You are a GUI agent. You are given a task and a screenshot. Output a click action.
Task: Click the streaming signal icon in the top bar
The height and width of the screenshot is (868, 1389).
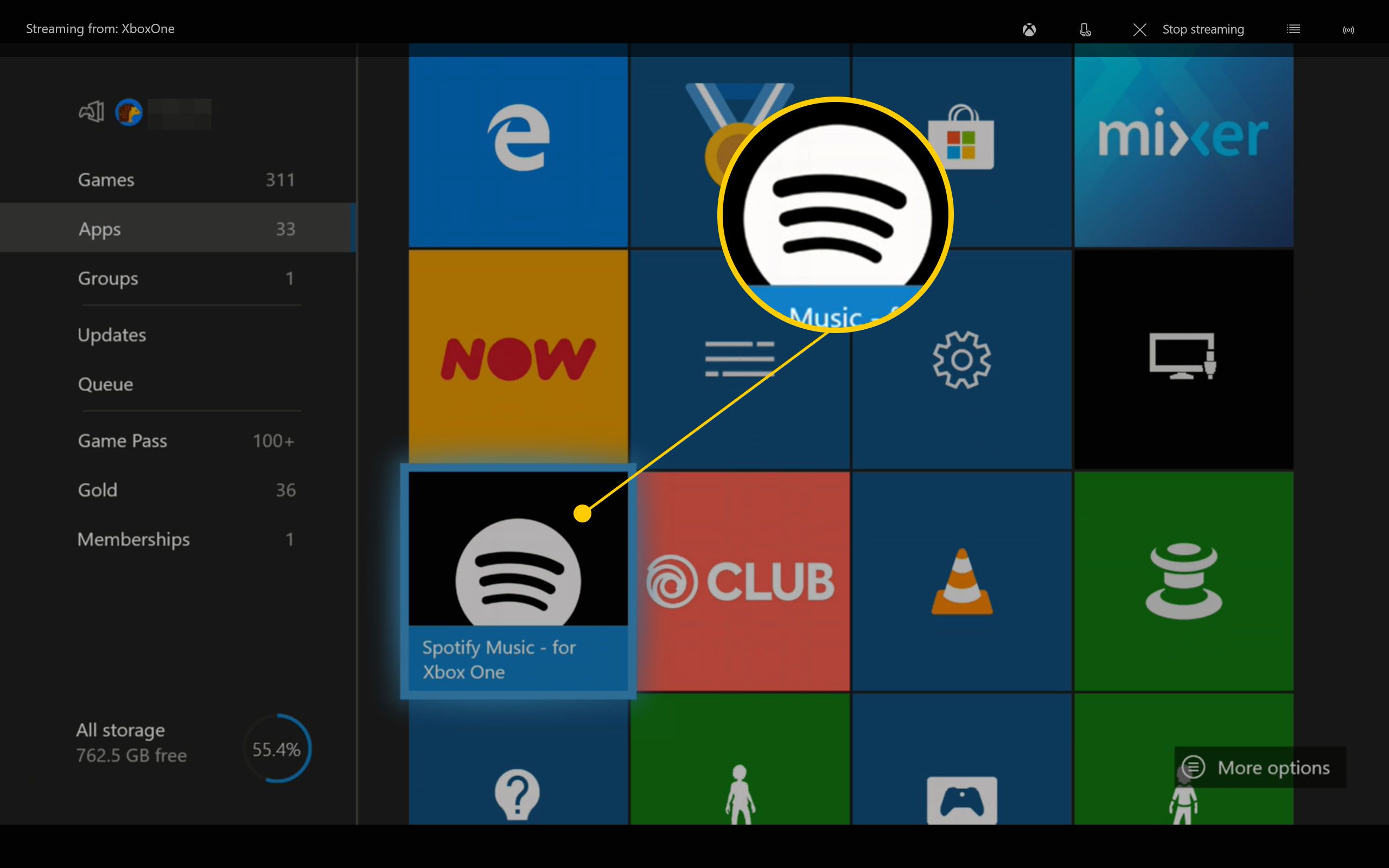1348,30
